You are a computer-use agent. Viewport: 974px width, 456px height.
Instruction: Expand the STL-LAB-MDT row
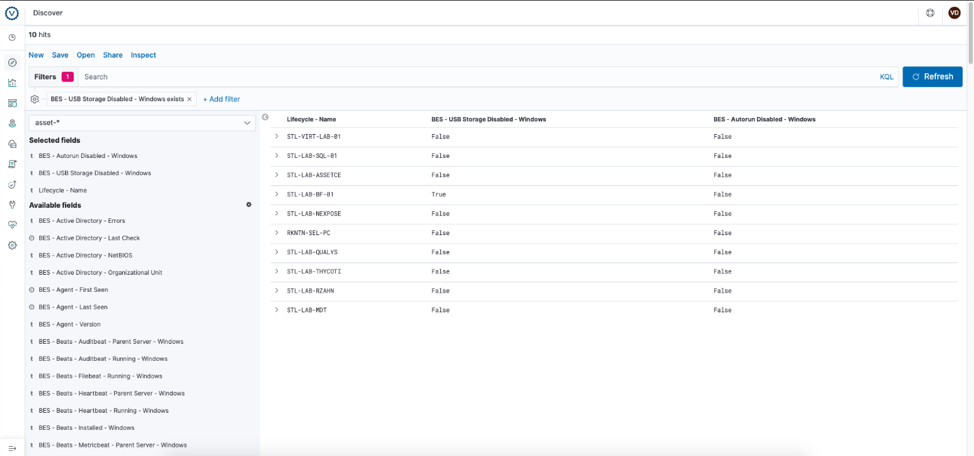276,310
